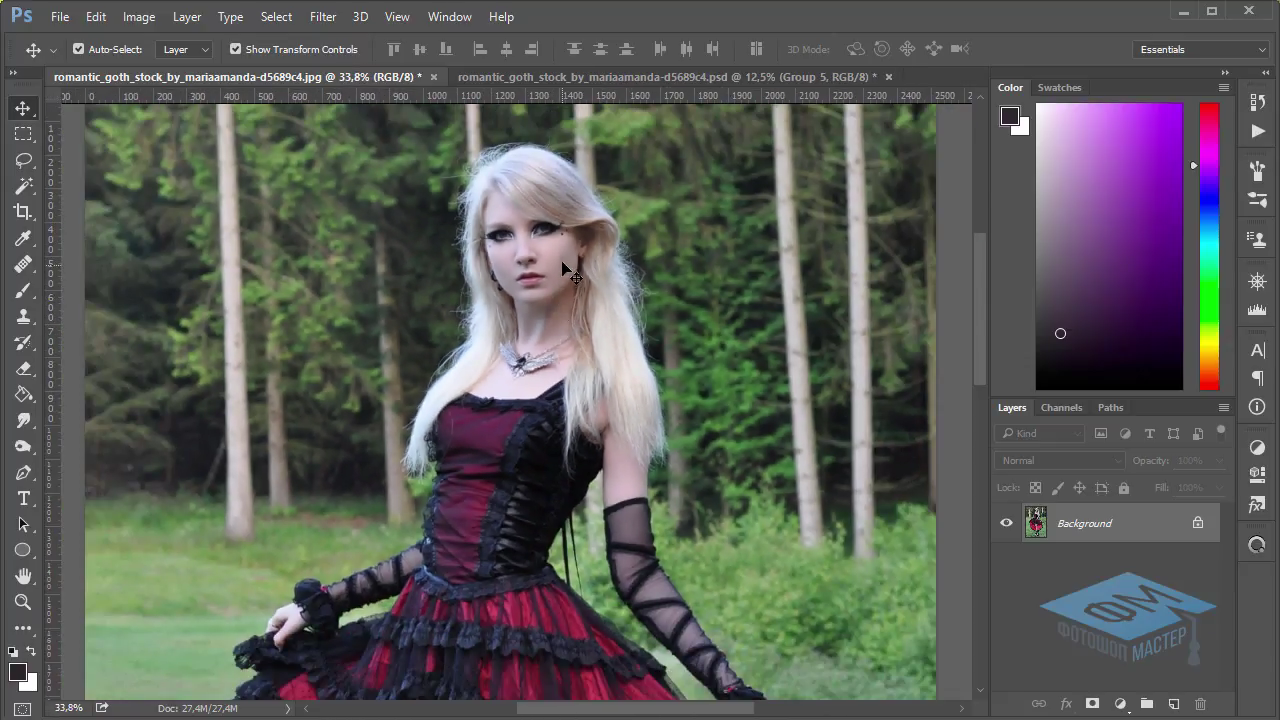Activate the Eyedropper tool
Screen dimensions: 1280x720
[23, 238]
